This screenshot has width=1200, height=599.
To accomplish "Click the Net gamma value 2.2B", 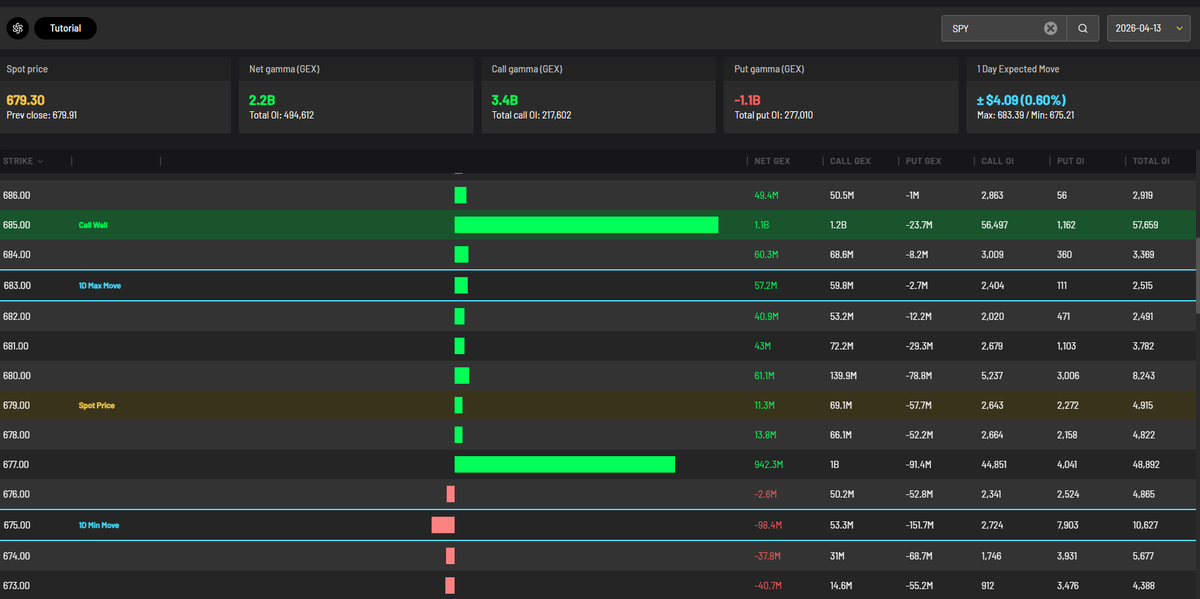I will (x=263, y=100).
